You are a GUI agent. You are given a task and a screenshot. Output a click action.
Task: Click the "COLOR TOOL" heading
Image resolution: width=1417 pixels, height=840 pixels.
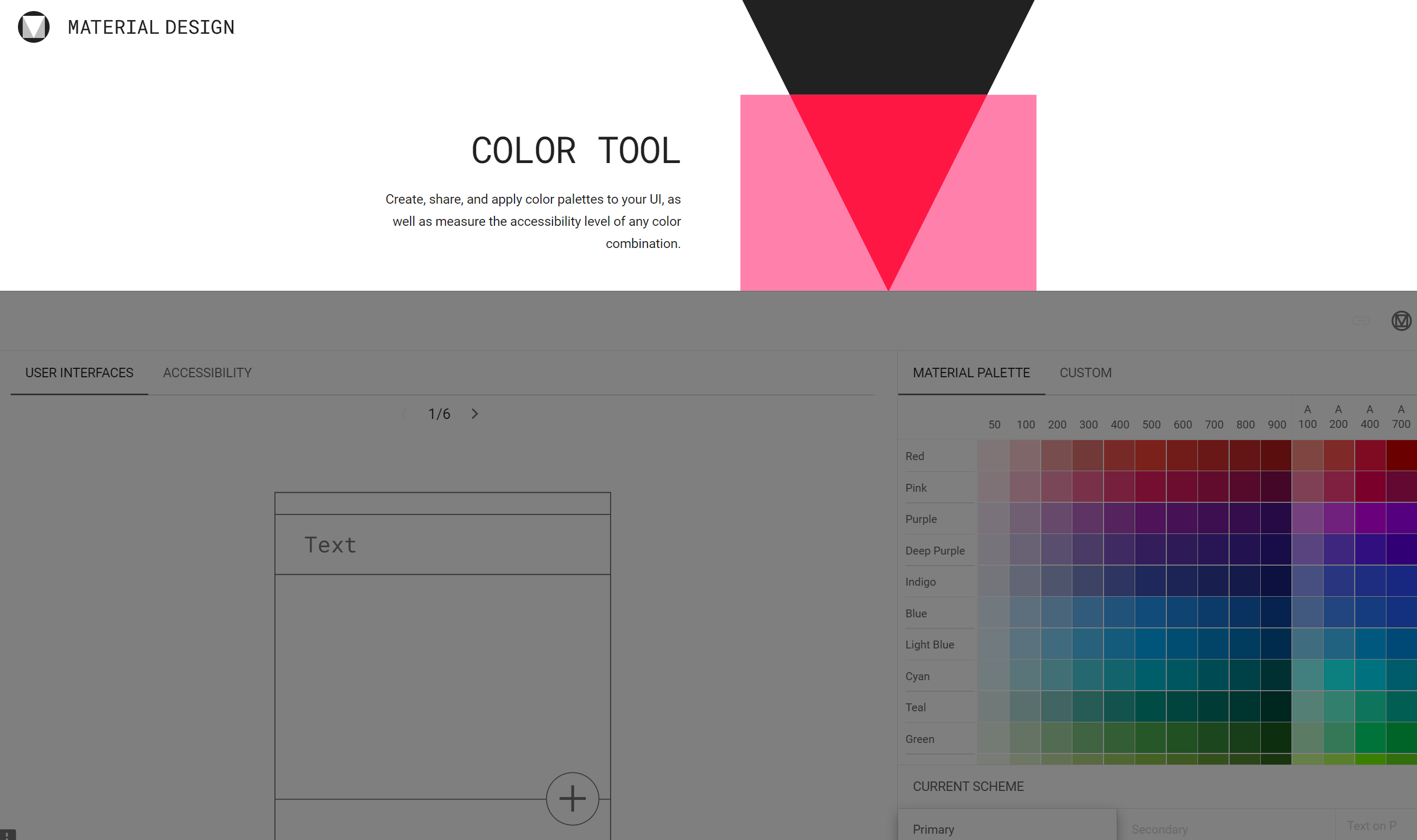click(x=576, y=150)
